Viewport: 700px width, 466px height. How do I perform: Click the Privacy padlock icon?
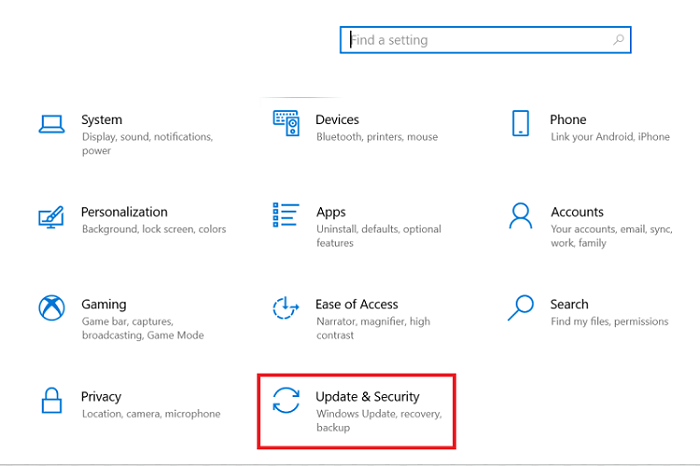click(51, 400)
